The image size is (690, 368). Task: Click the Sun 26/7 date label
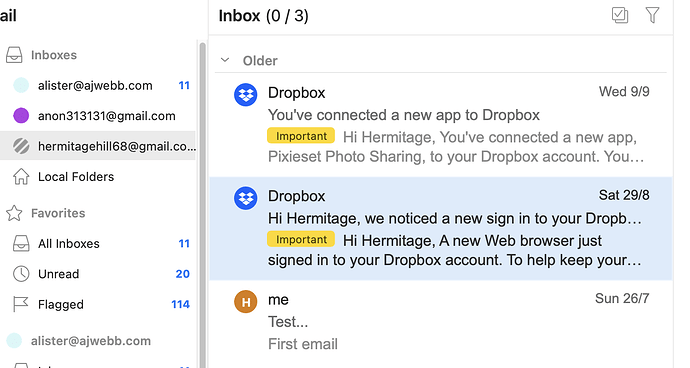point(622,298)
